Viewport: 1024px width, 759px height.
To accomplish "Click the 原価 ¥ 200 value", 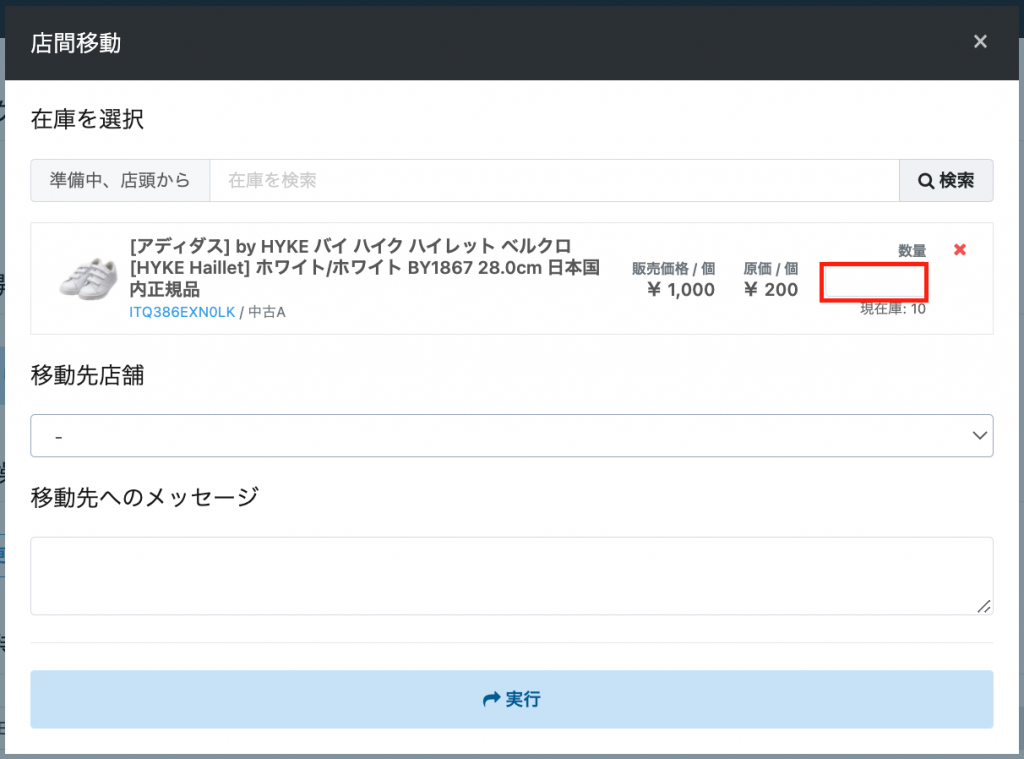I will [771, 289].
